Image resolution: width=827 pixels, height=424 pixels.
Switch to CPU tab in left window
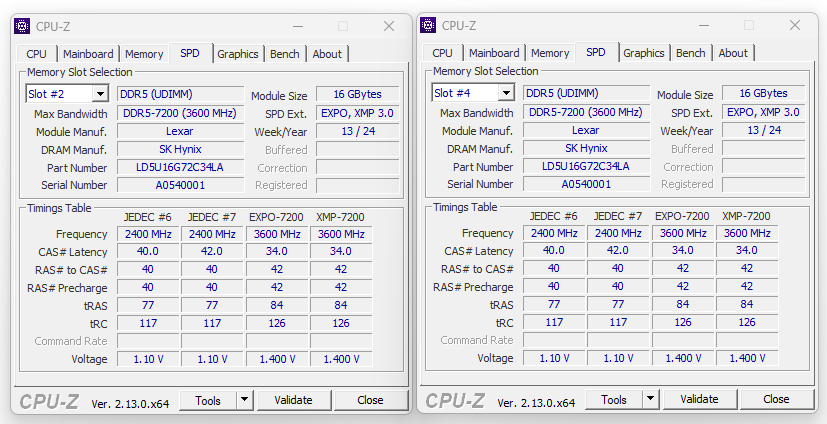pyautogui.click(x=36, y=54)
